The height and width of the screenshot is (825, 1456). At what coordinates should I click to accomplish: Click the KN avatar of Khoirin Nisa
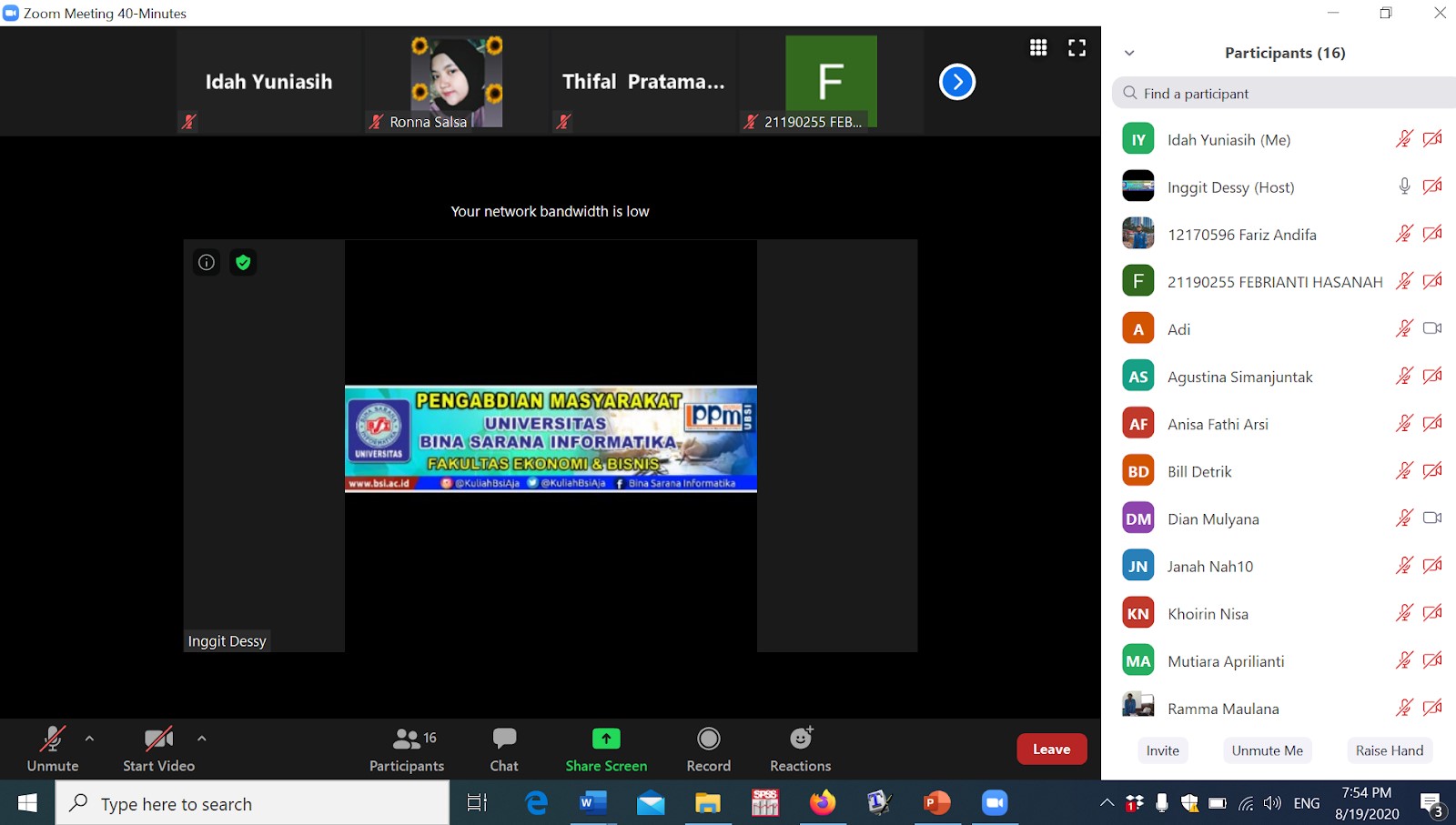(x=1138, y=613)
